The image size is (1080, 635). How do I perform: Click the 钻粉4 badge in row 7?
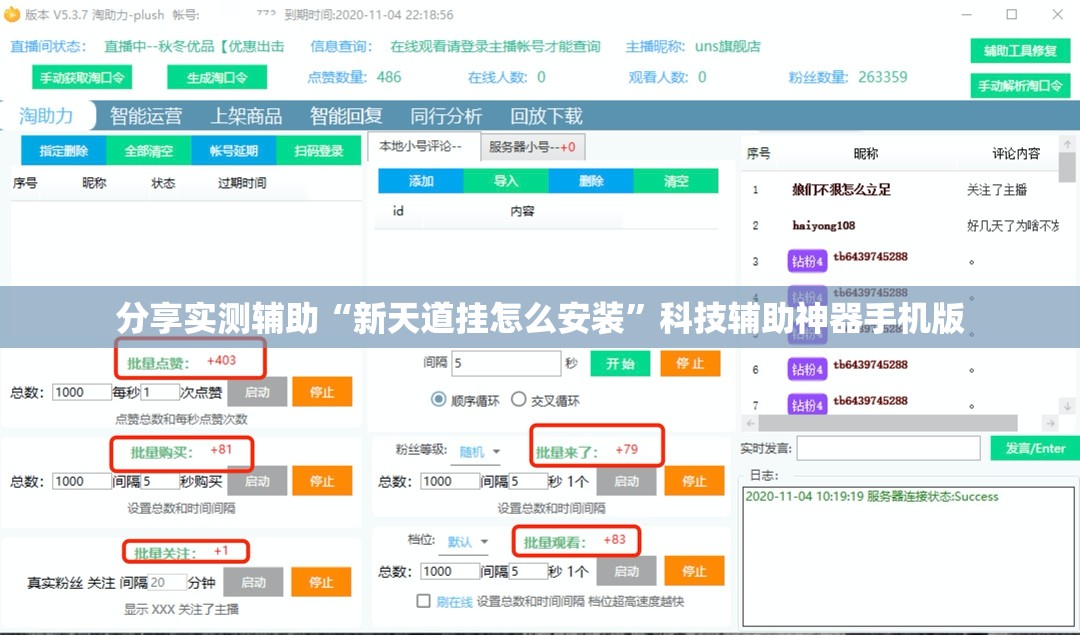point(807,404)
